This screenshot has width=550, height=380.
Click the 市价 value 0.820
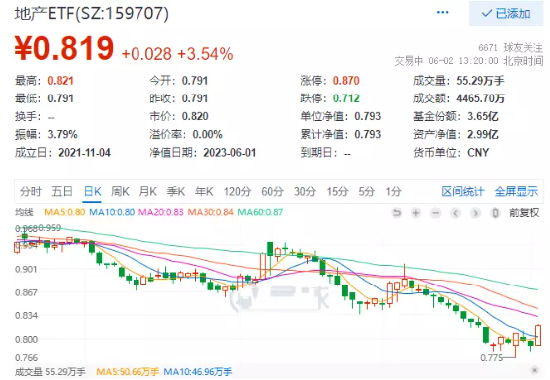click(195, 116)
